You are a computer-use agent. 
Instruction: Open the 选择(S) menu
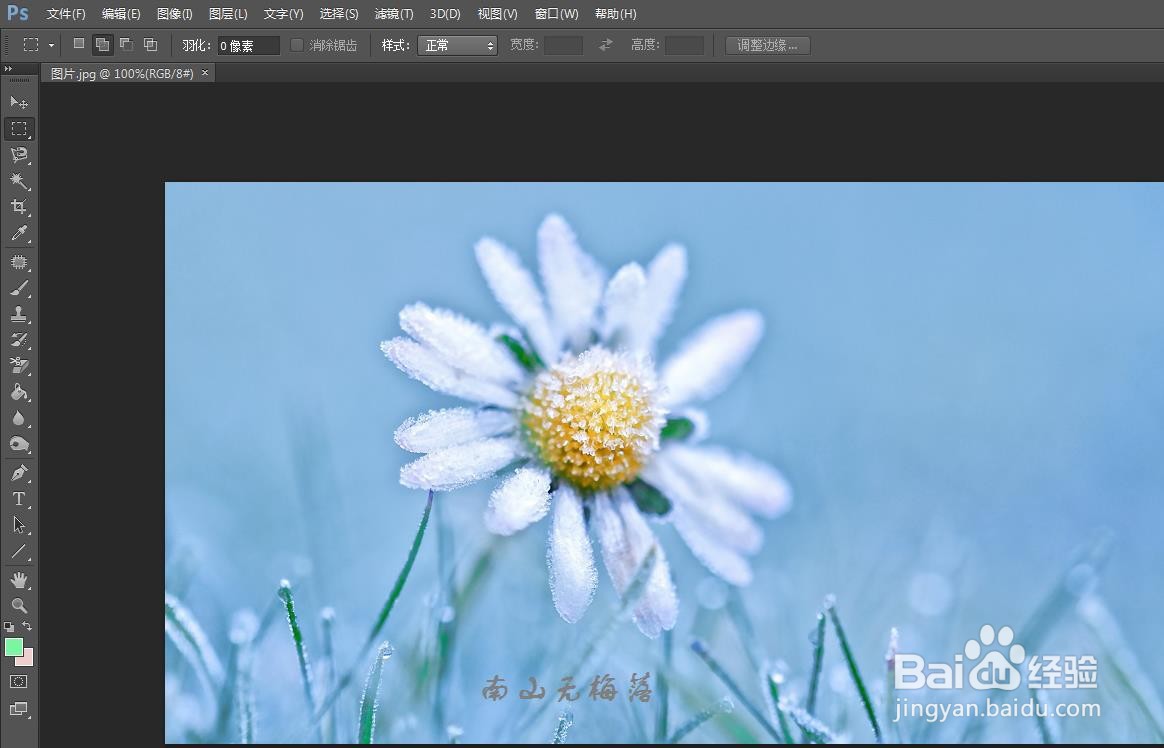click(x=339, y=13)
